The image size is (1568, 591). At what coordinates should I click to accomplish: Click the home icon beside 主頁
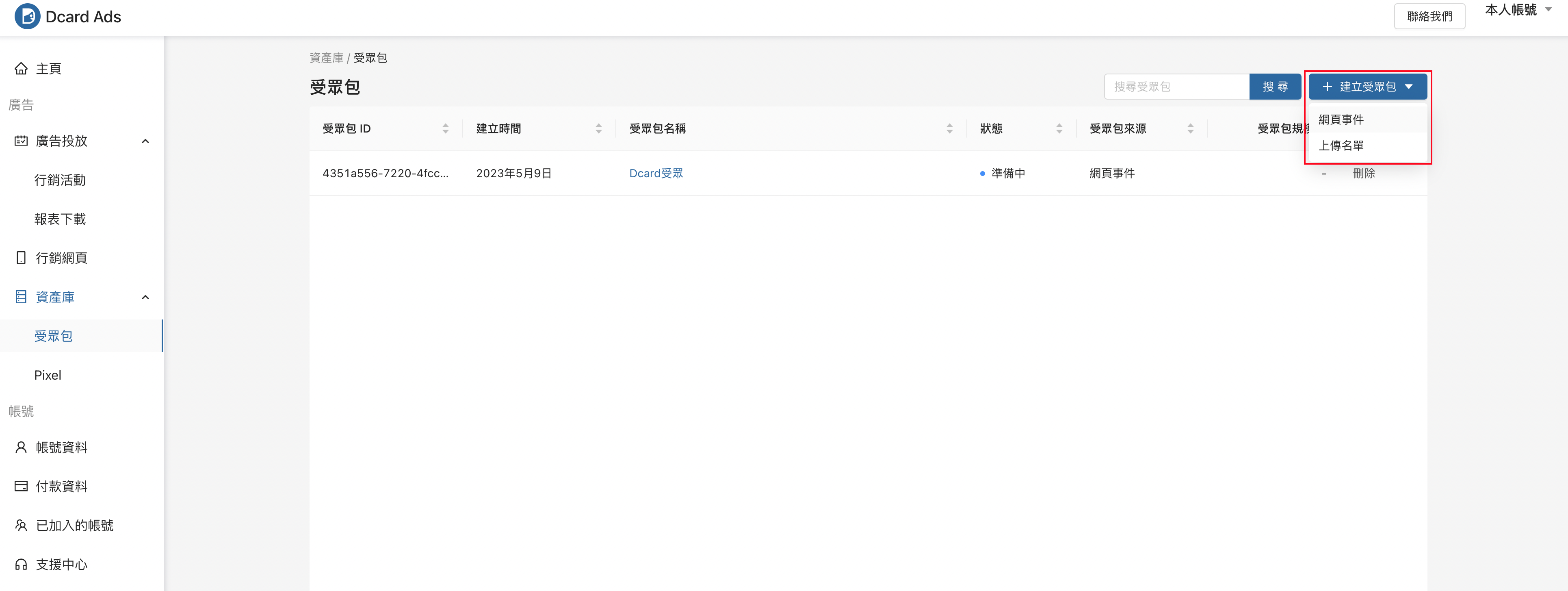[21, 68]
